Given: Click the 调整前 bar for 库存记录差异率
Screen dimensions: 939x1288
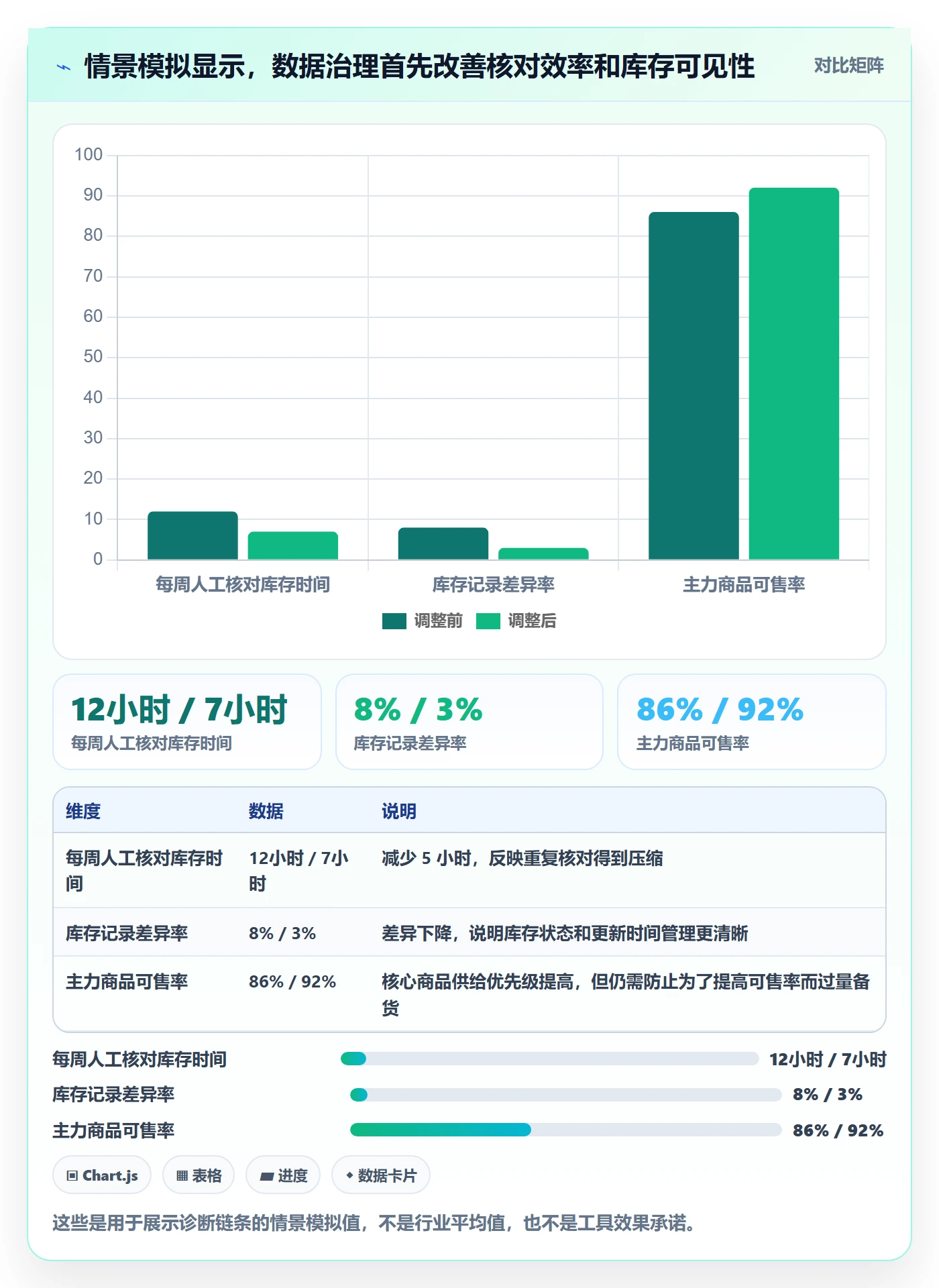Looking at the screenshot, I should [x=443, y=543].
